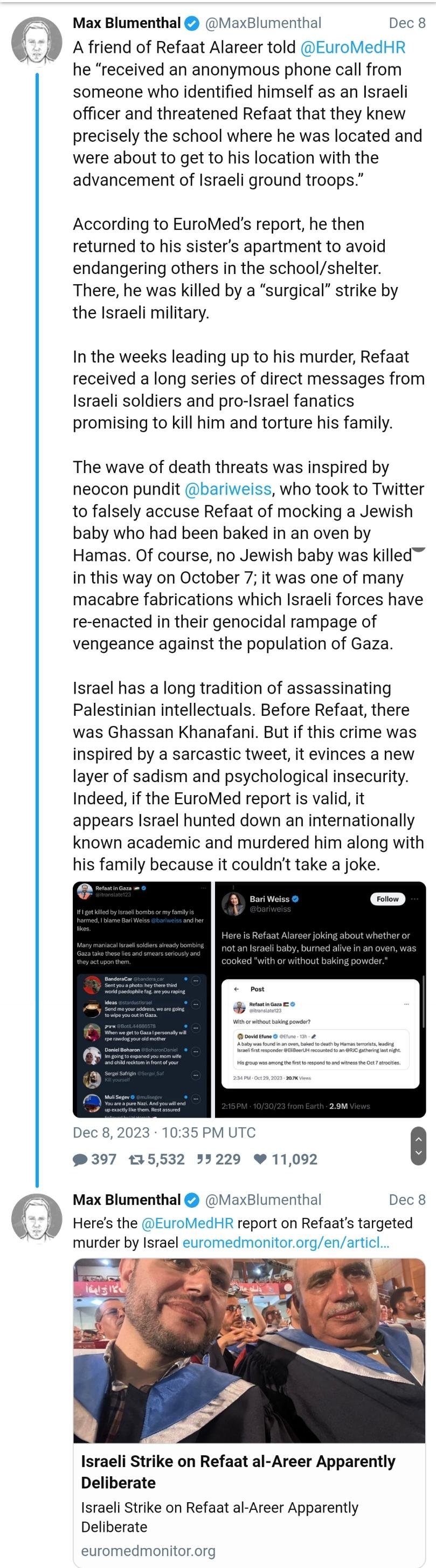Open the @bariweiss mention link

(x=227, y=489)
